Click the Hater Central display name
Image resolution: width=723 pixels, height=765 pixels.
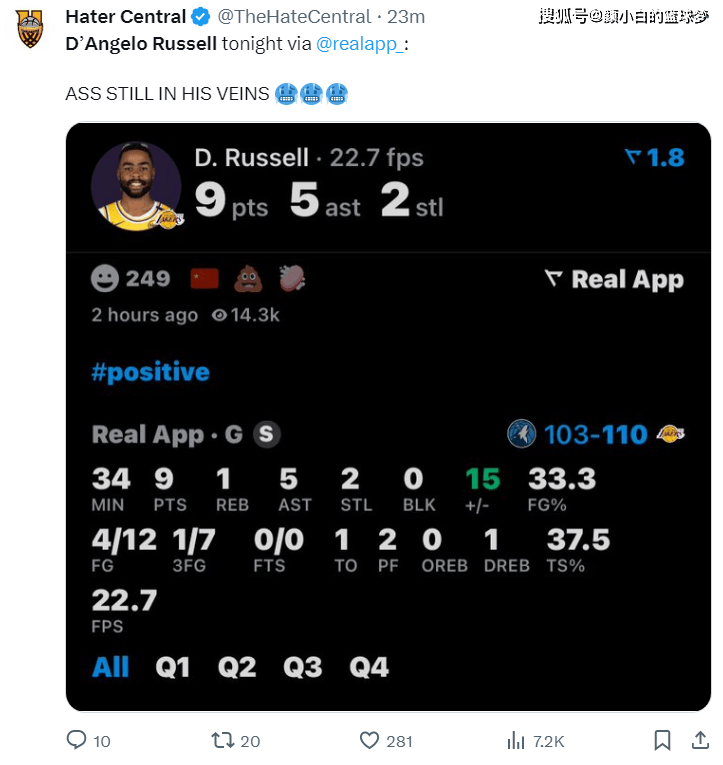[126, 17]
